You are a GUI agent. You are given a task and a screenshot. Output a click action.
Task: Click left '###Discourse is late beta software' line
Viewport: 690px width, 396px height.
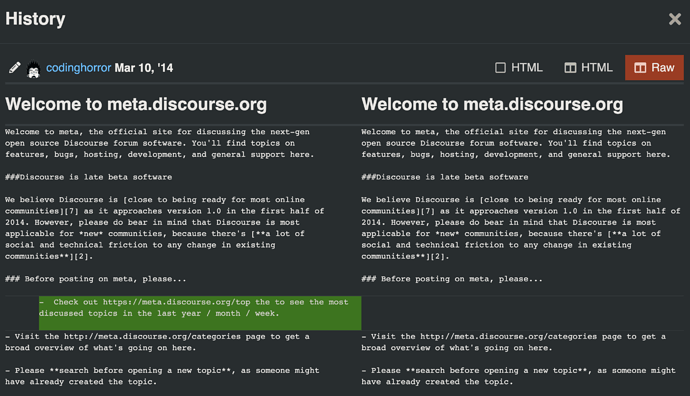click(x=88, y=177)
